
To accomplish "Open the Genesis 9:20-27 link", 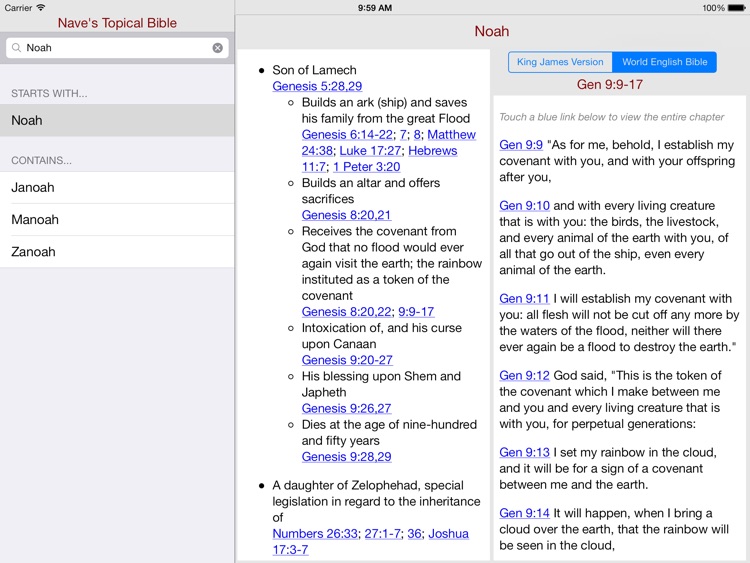I will pyautogui.click(x=347, y=360).
